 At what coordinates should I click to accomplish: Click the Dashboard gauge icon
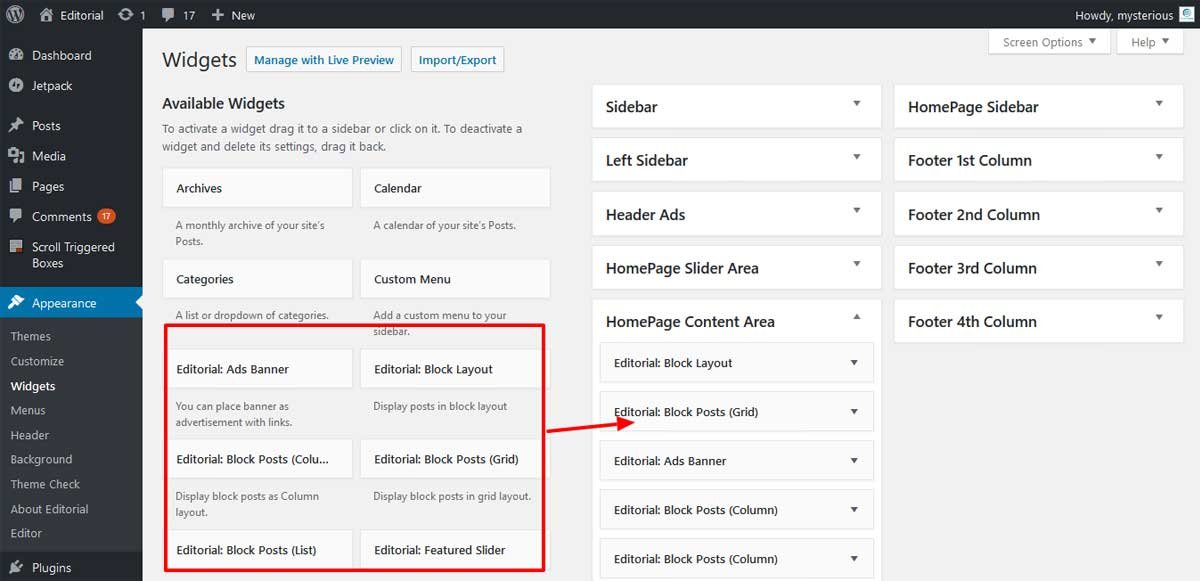[16, 55]
